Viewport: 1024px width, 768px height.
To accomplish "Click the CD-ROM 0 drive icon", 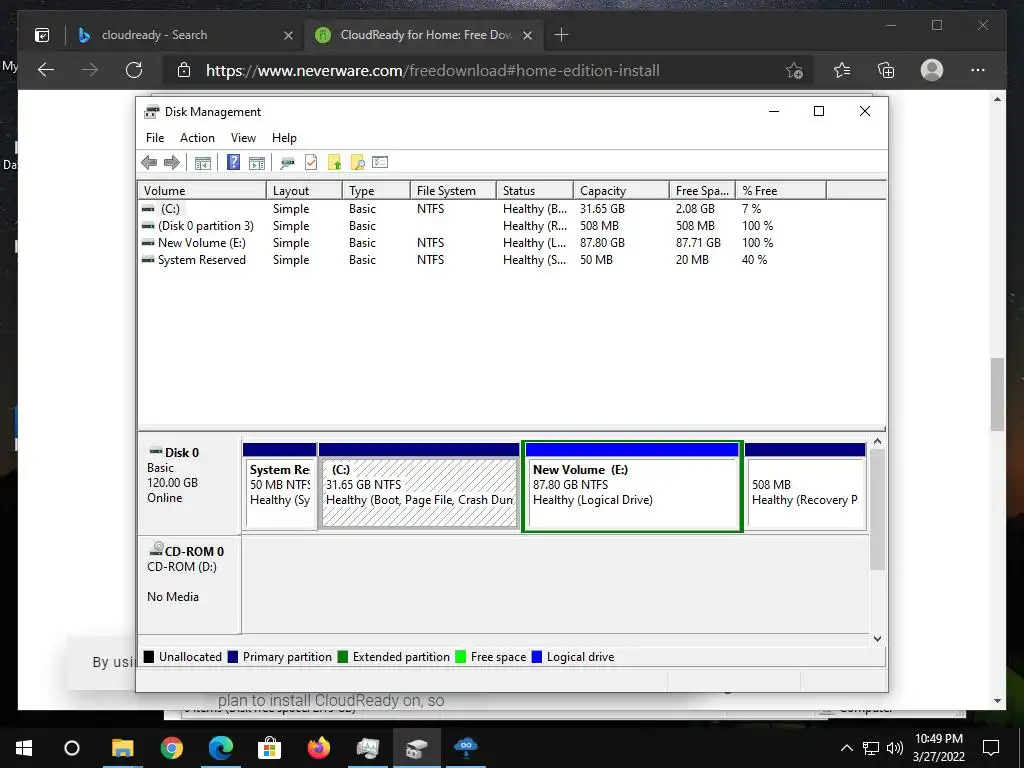I will (156, 549).
